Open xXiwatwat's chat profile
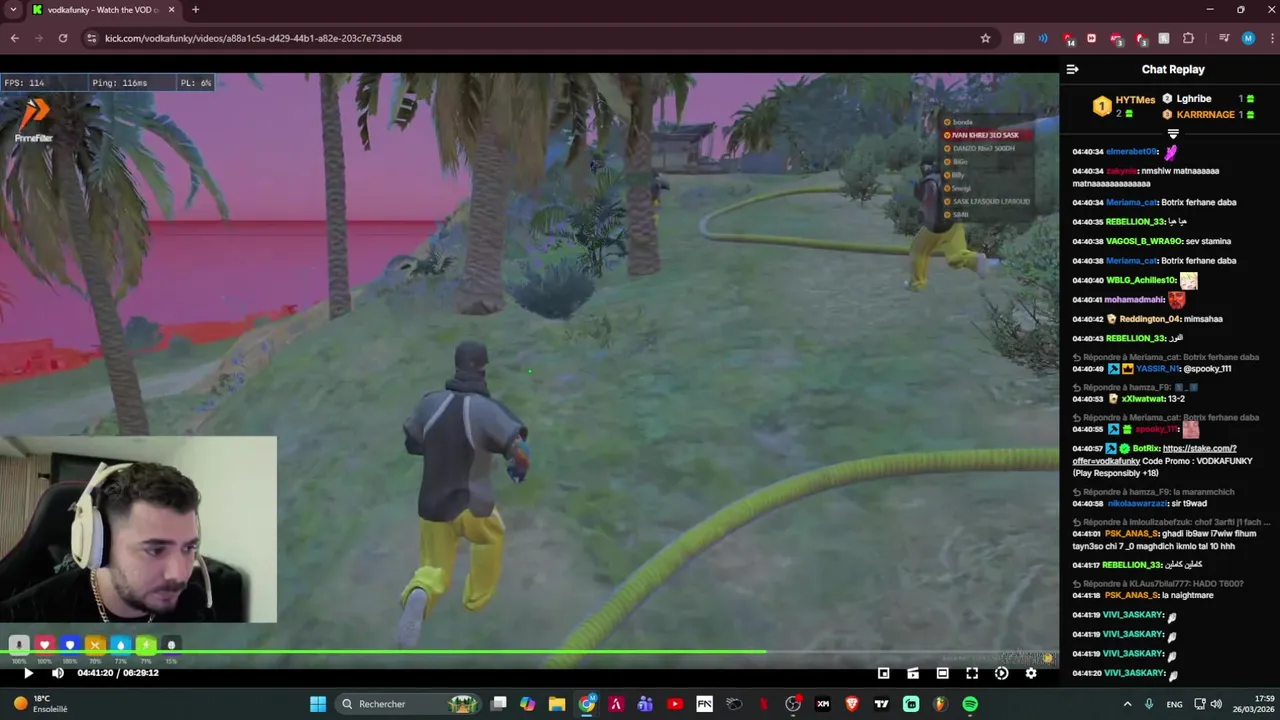Image resolution: width=1280 pixels, height=720 pixels. (x=1144, y=398)
